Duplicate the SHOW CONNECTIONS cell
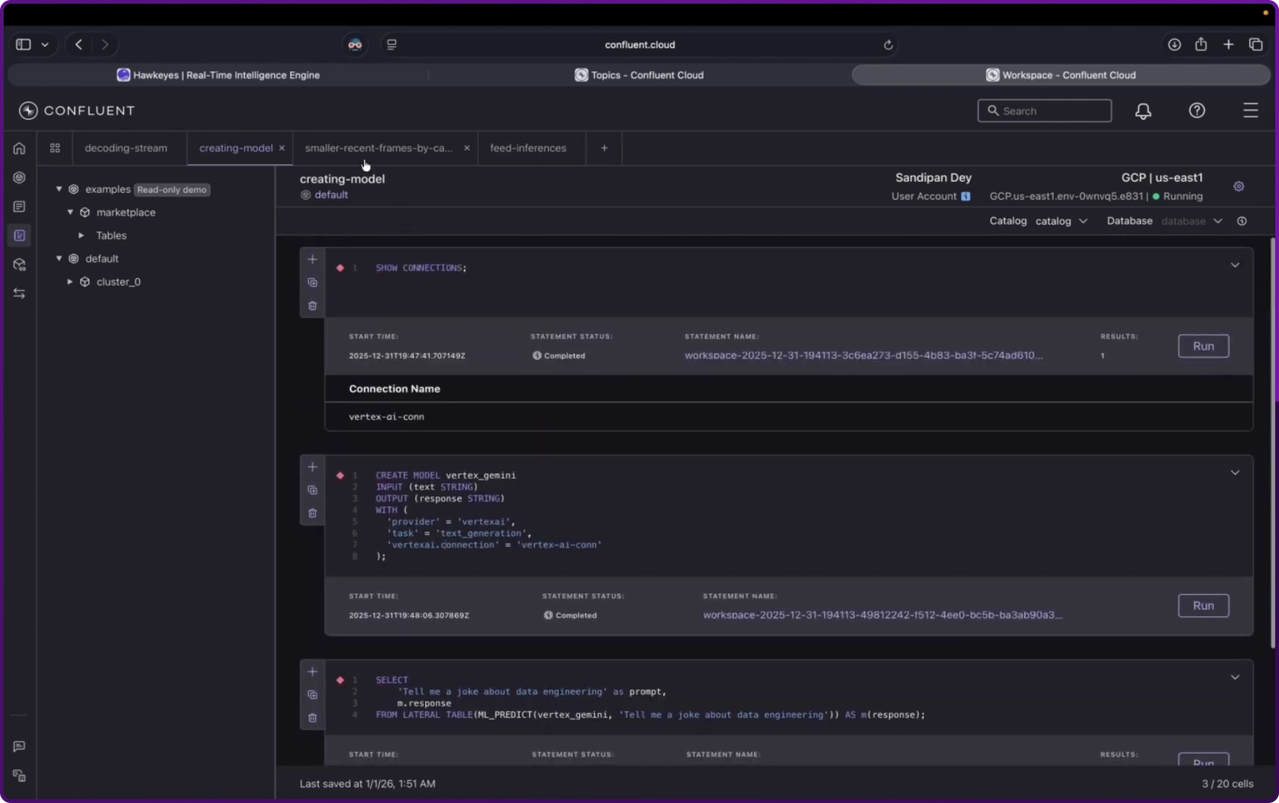1279x803 pixels. (312, 283)
